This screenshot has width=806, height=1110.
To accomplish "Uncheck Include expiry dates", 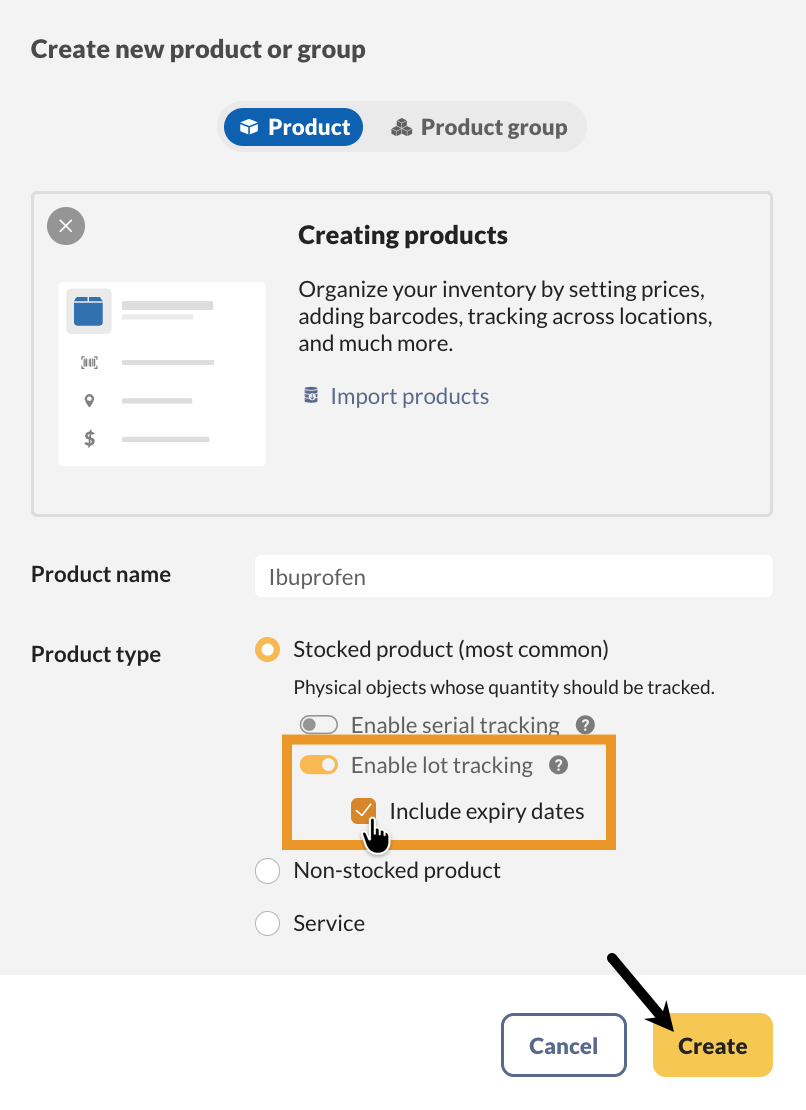I will tap(363, 810).
